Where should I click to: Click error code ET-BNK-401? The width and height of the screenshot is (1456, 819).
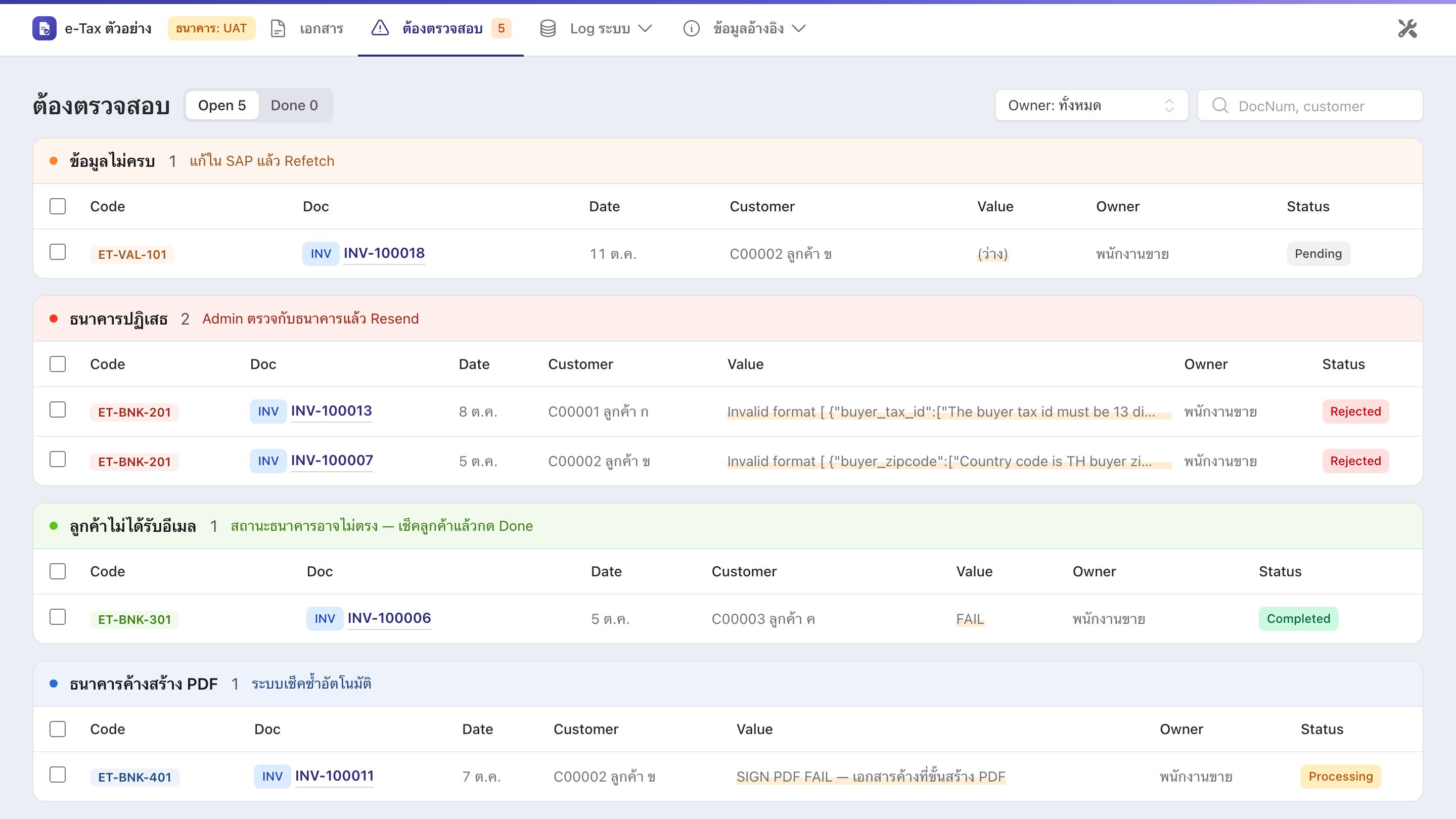(134, 777)
